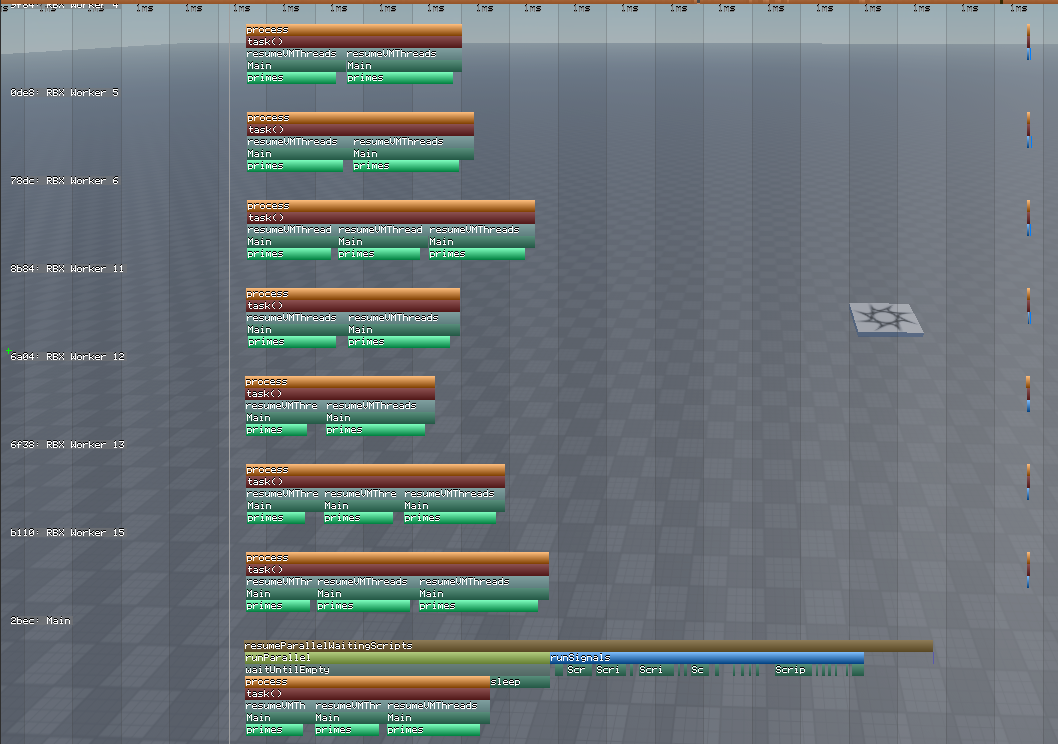
Task: Click the 'Scrip' bar under runSignals
Action: point(794,670)
